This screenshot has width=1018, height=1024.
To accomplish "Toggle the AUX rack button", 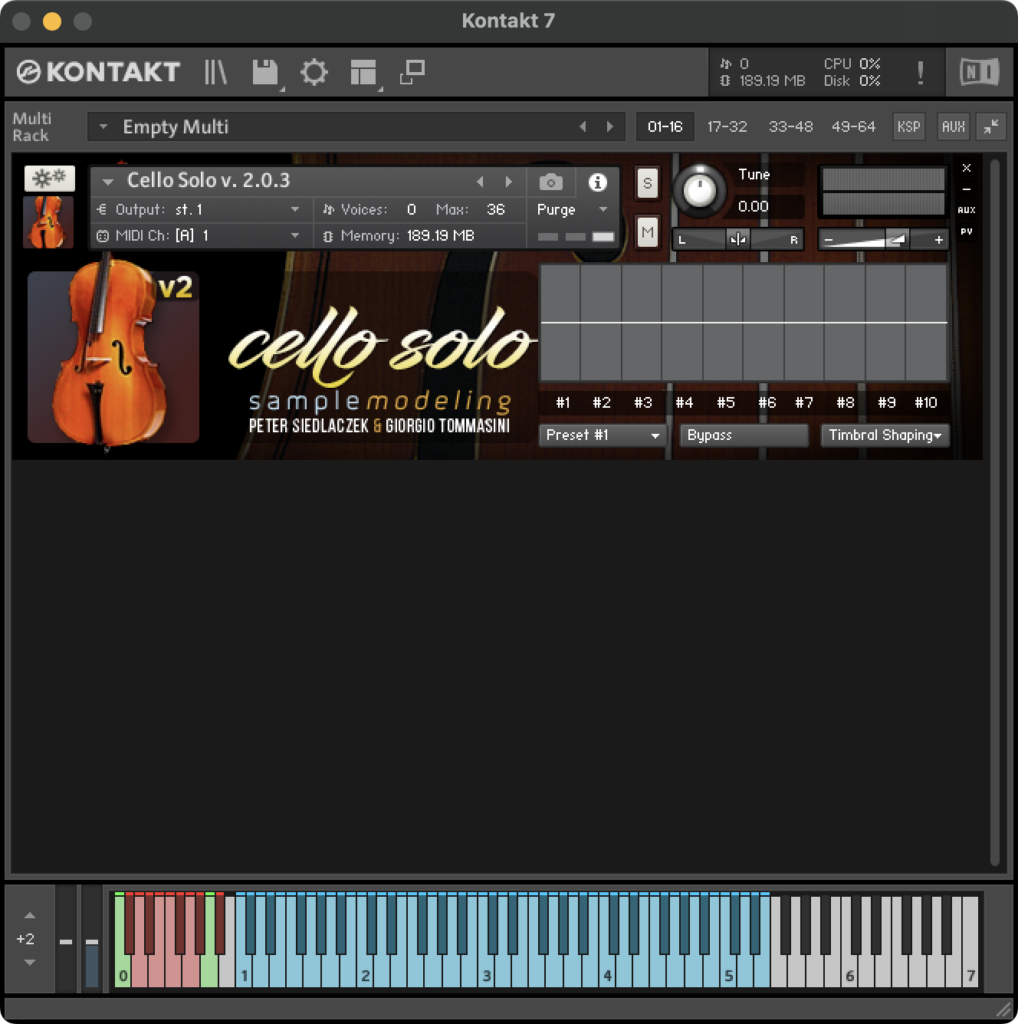I will (953, 127).
